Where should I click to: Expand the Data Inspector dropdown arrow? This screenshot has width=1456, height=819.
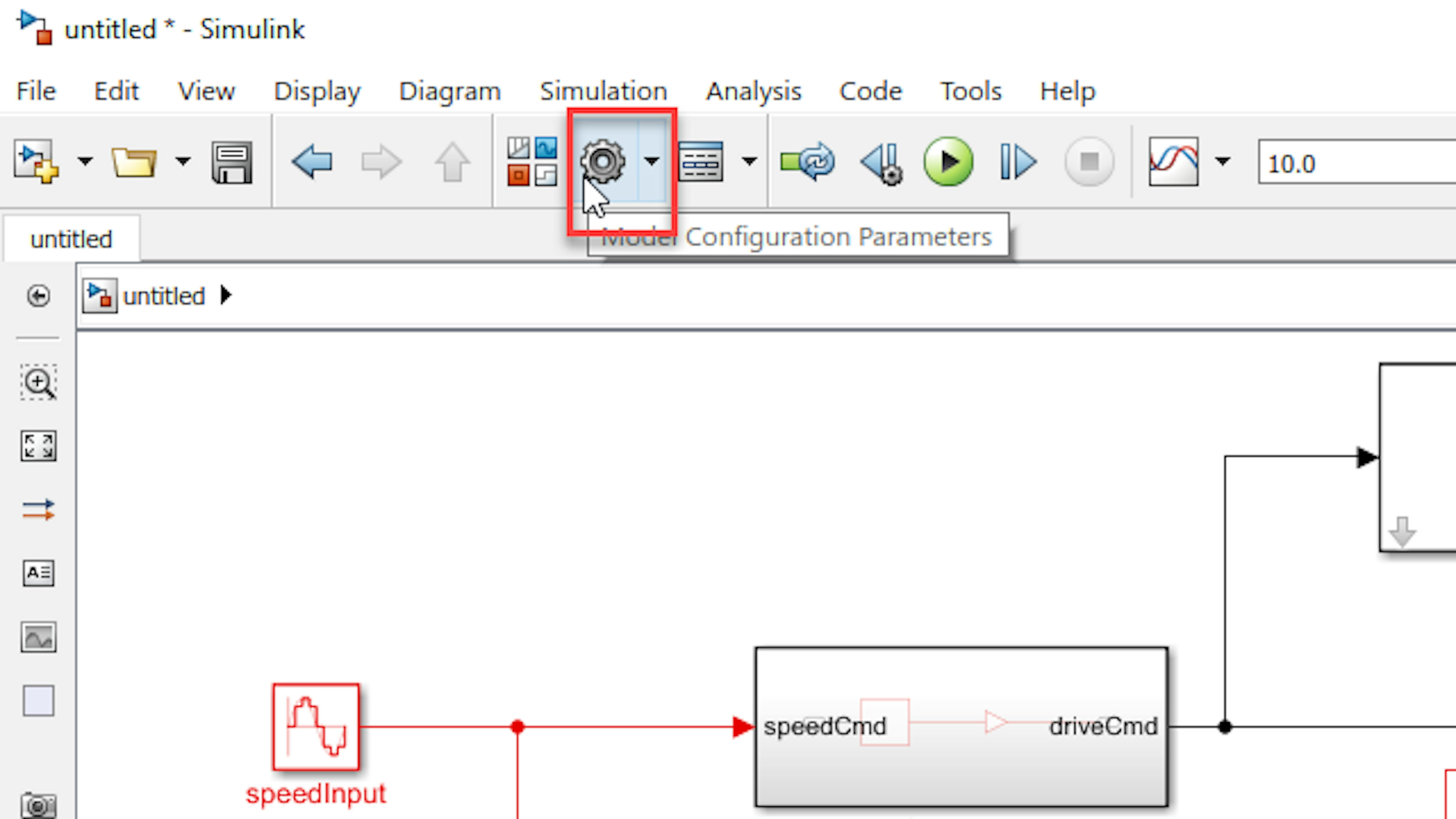click(1223, 162)
